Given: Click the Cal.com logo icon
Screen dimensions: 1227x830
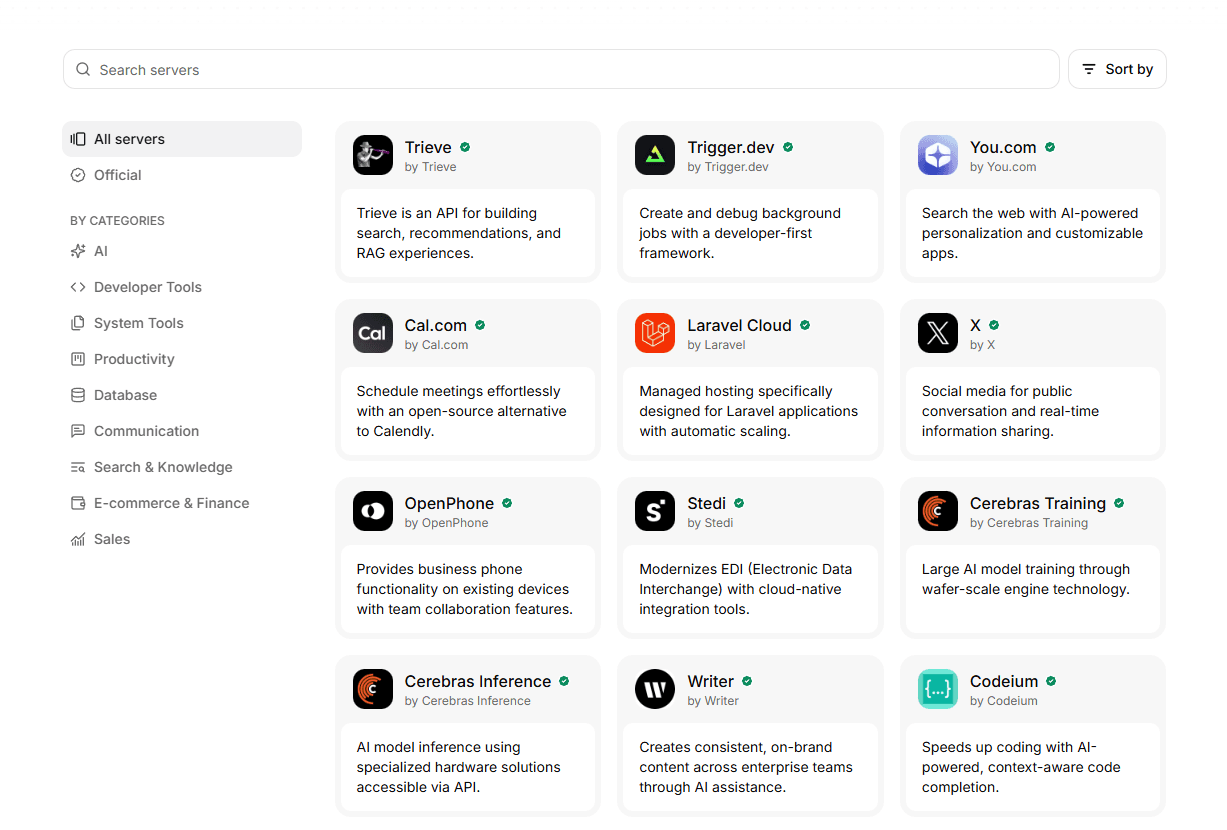Looking at the screenshot, I should (372, 333).
